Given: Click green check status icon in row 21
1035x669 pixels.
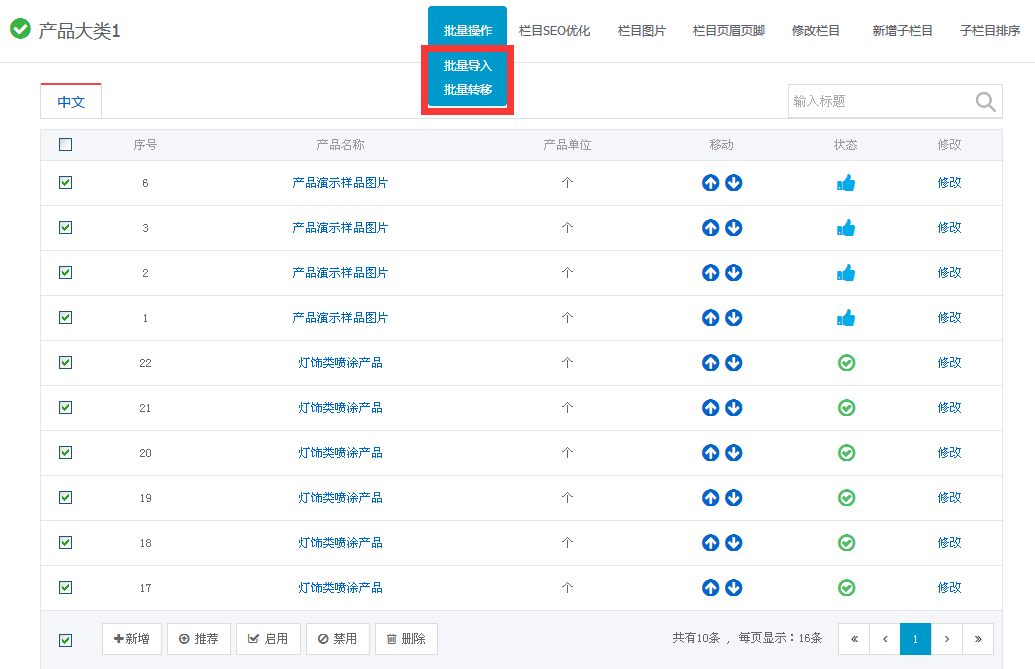Looking at the screenshot, I should tap(846, 408).
